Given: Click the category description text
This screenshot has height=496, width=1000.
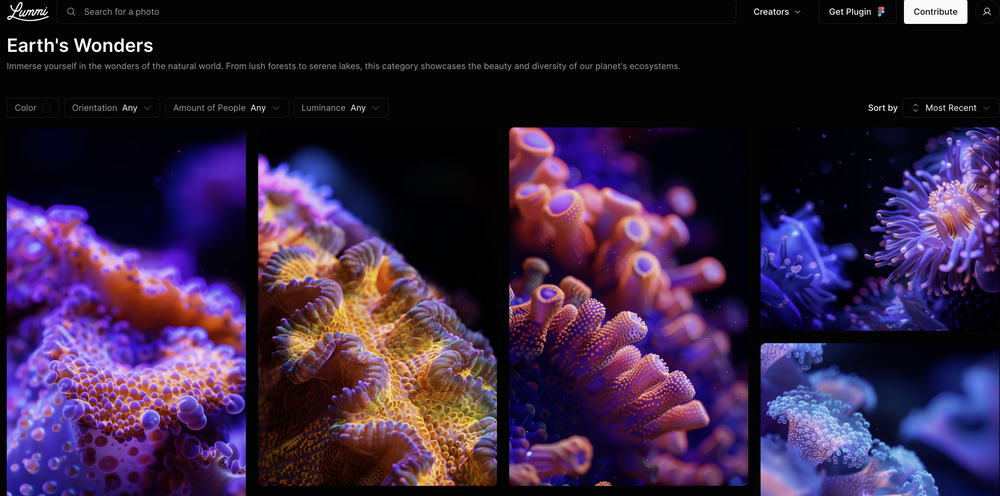Looking at the screenshot, I should click(343, 66).
